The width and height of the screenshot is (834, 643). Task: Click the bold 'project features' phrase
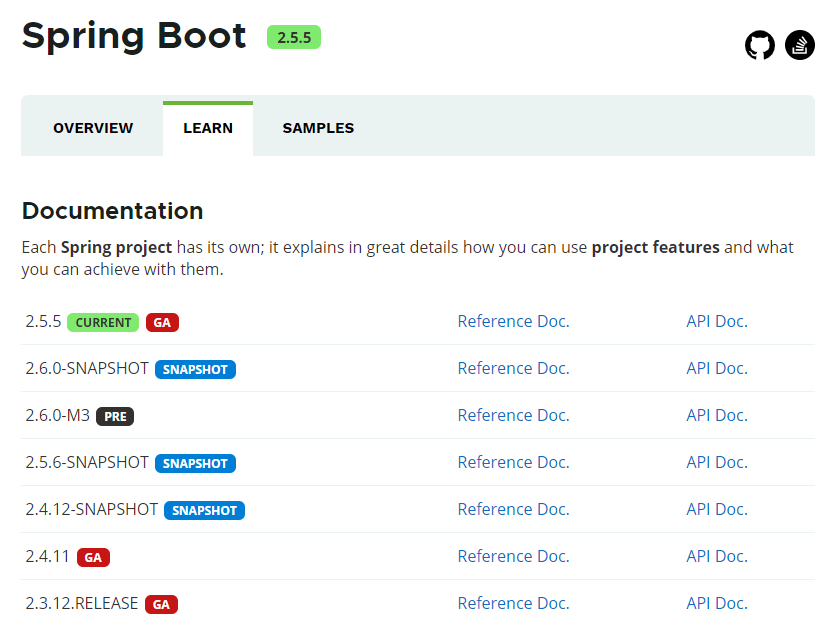[655, 247]
